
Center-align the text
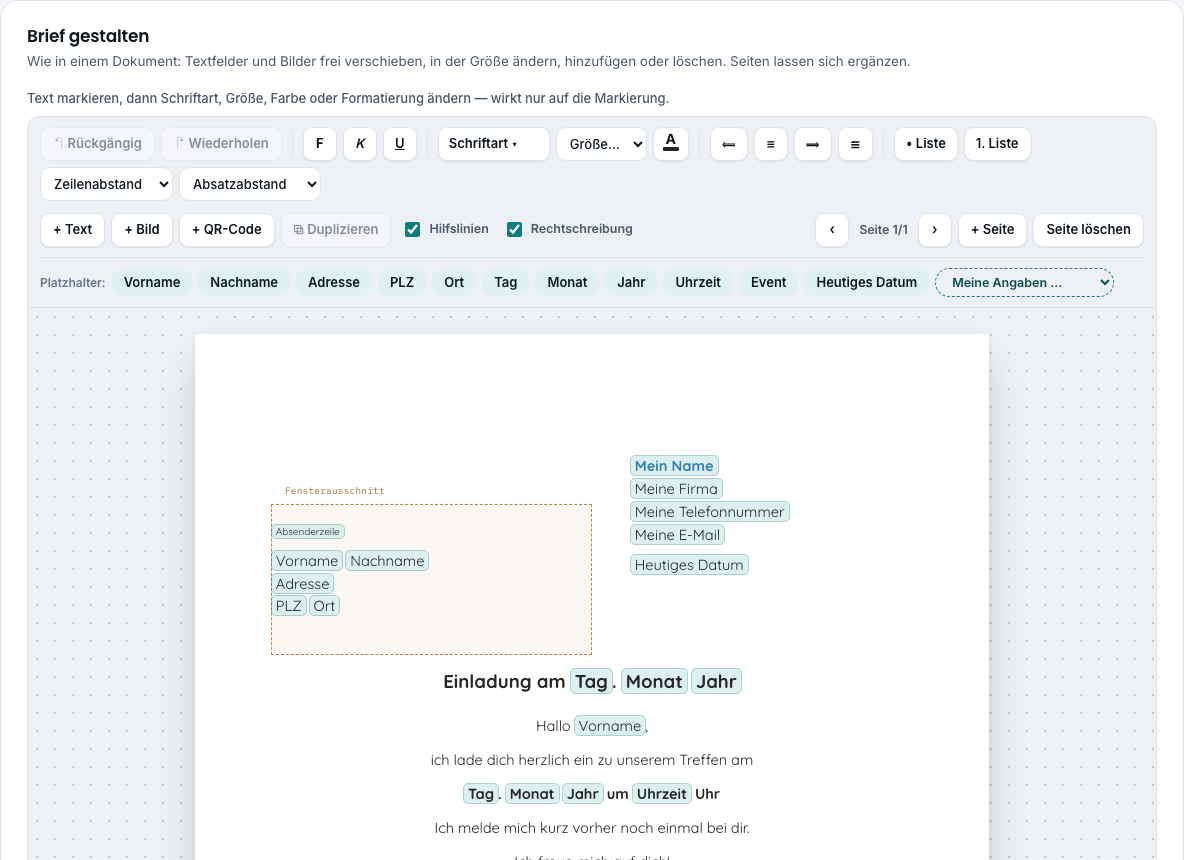click(770, 143)
